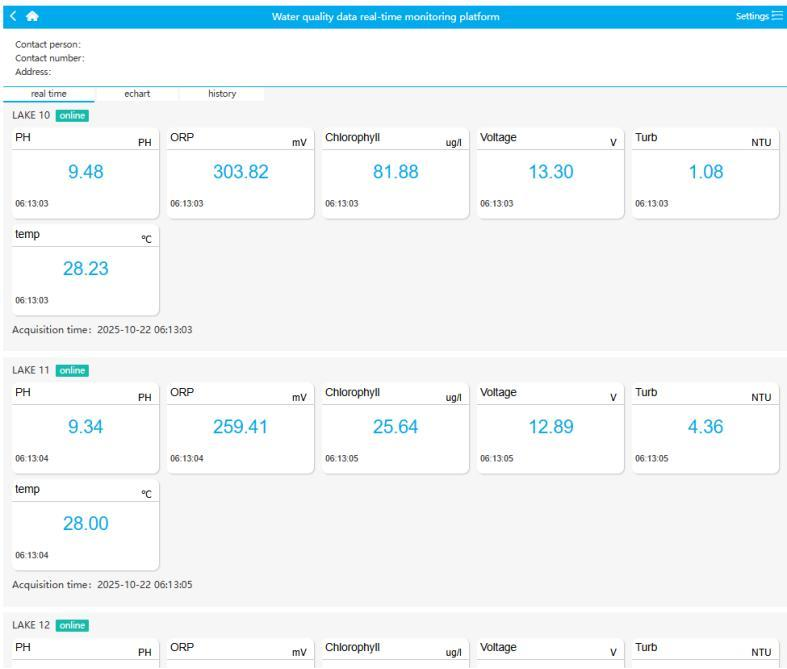Screen dimensions: 787x669
Task: Click acquisition time 2025-10-22 06:13:05
Action: pyautogui.click(x=145, y=585)
